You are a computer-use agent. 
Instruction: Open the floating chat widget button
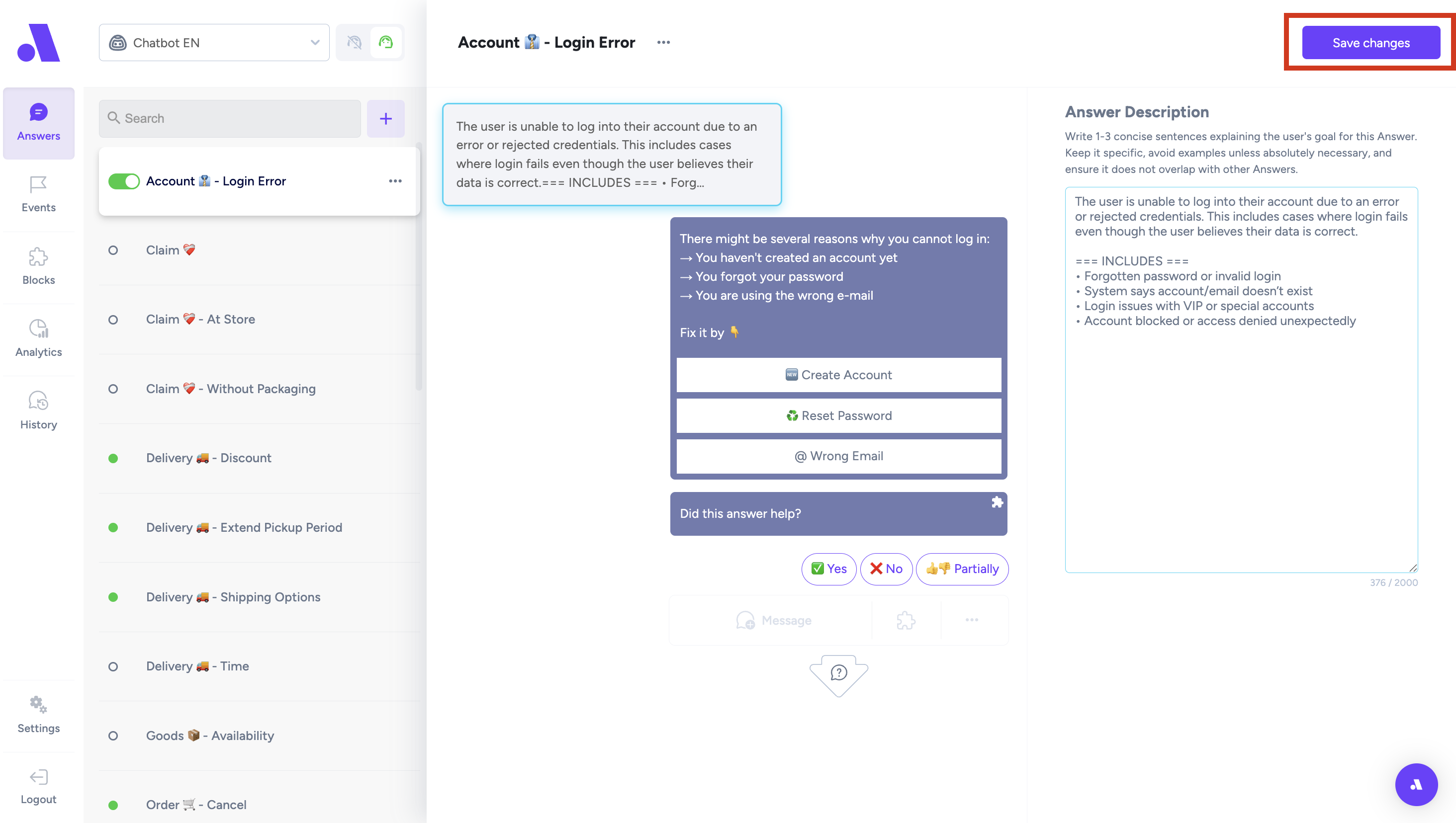pos(1416,784)
